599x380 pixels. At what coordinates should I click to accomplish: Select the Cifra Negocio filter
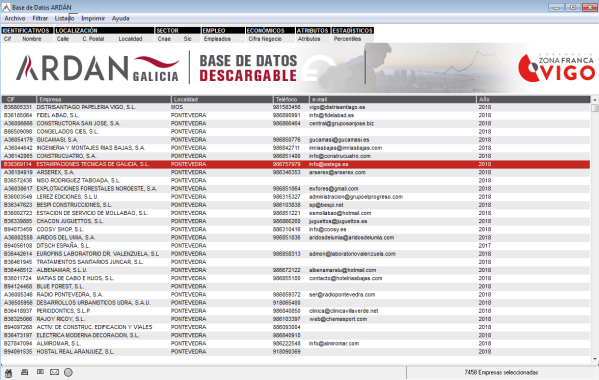tap(265, 39)
